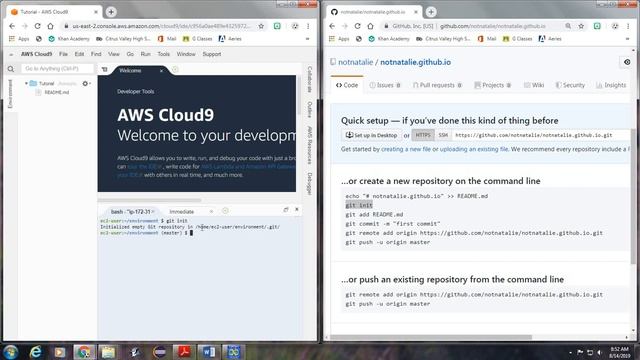Open a new tab in the Cloud9 browser window
Screen dimensions: 640x360
coord(111,12)
